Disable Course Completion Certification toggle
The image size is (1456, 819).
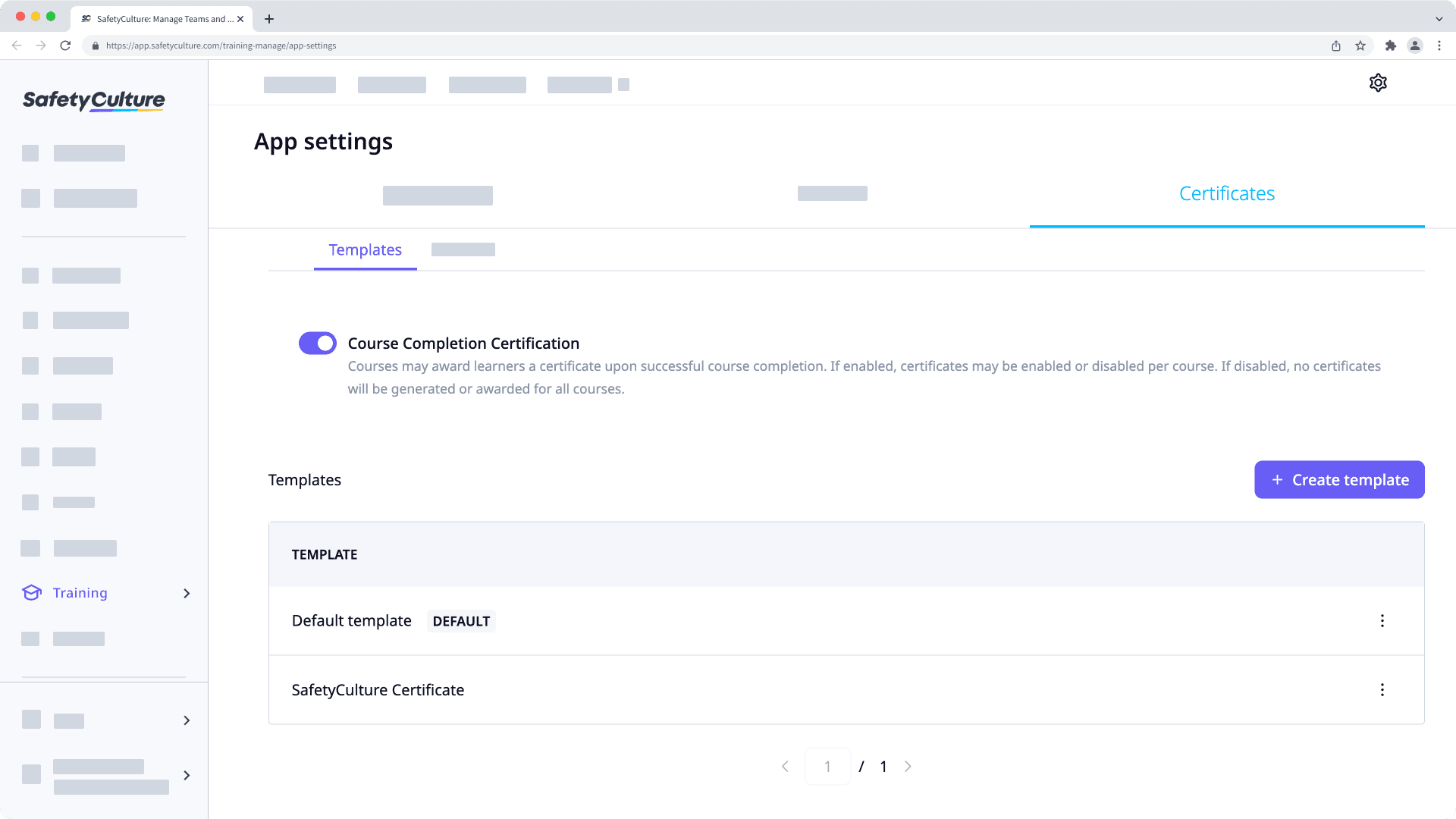point(317,344)
